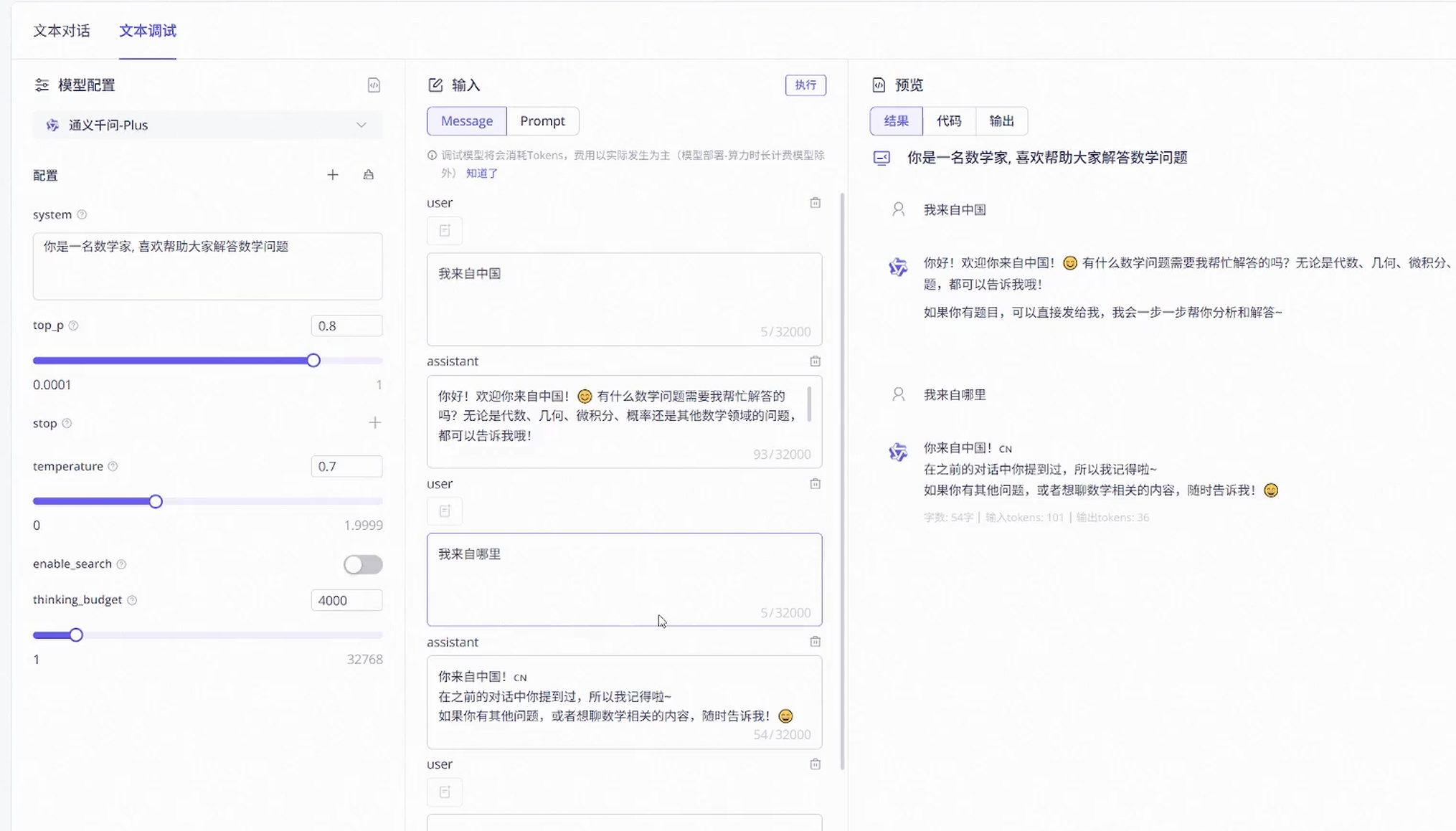Dismiss the token notice via the 知道了 link
Screen dimensions: 1456x831
click(481, 174)
